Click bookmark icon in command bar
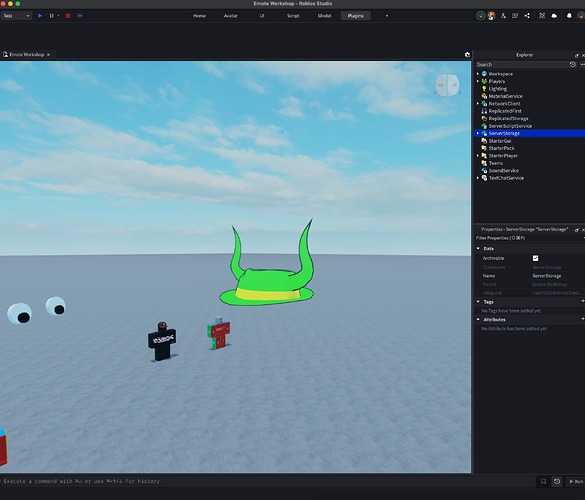Viewport: 585px width, 500px height. (543, 481)
